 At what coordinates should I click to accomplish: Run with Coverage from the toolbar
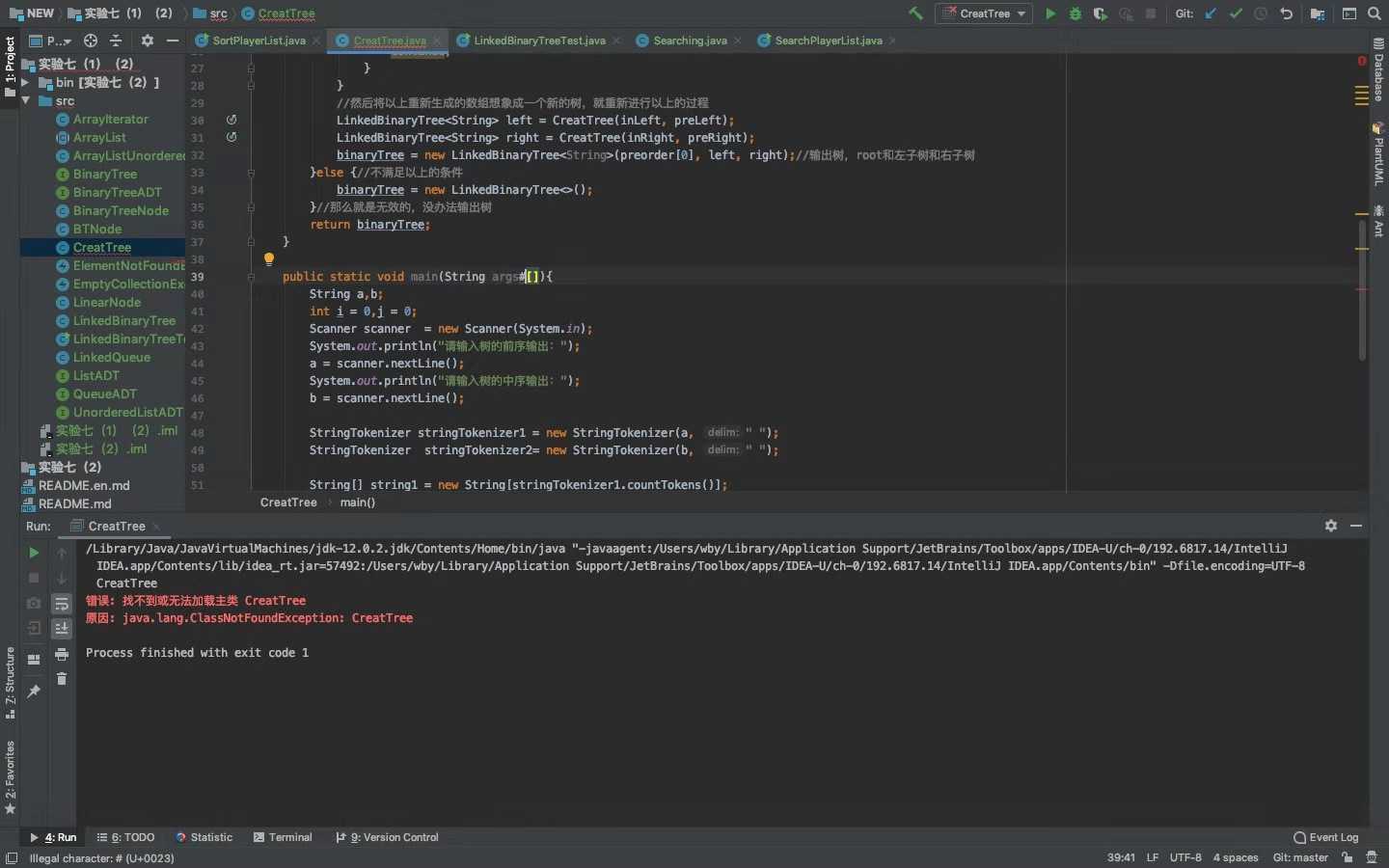pyautogui.click(x=1100, y=14)
